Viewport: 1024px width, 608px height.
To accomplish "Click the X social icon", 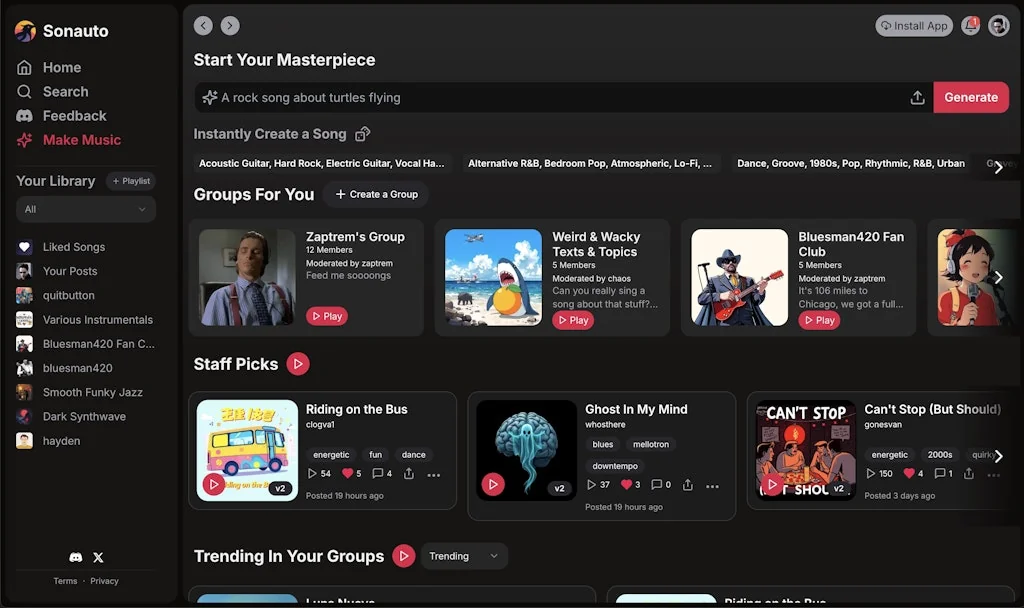I will click(97, 557).
